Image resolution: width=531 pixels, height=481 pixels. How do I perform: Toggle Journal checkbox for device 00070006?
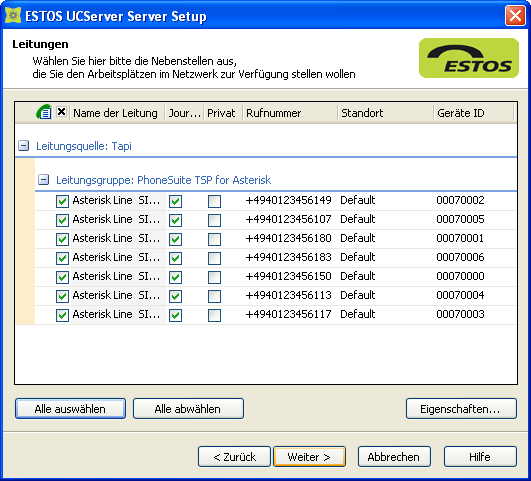point(175,258)
